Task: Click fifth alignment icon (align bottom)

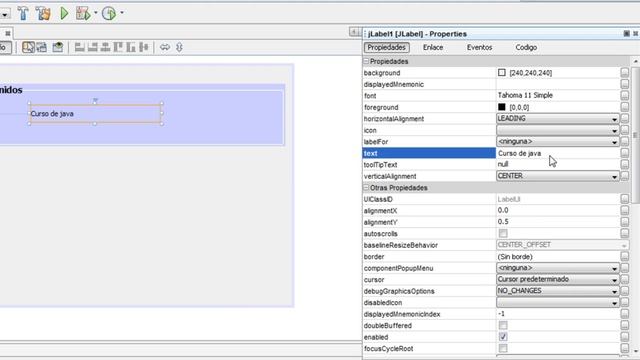Action: (x=131, y=47)
